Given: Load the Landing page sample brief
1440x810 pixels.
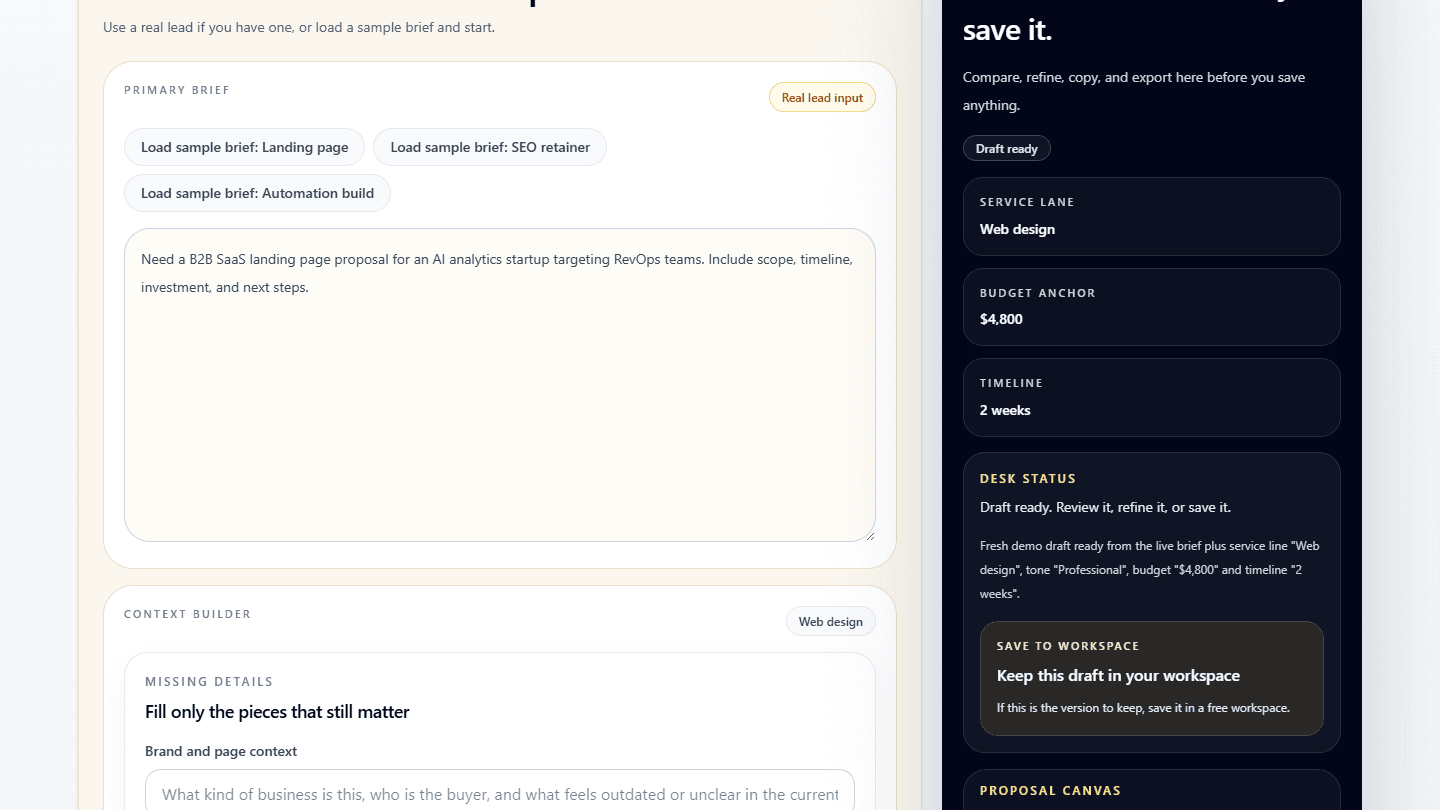Looking at the screenshot, I should coord(244,147).
